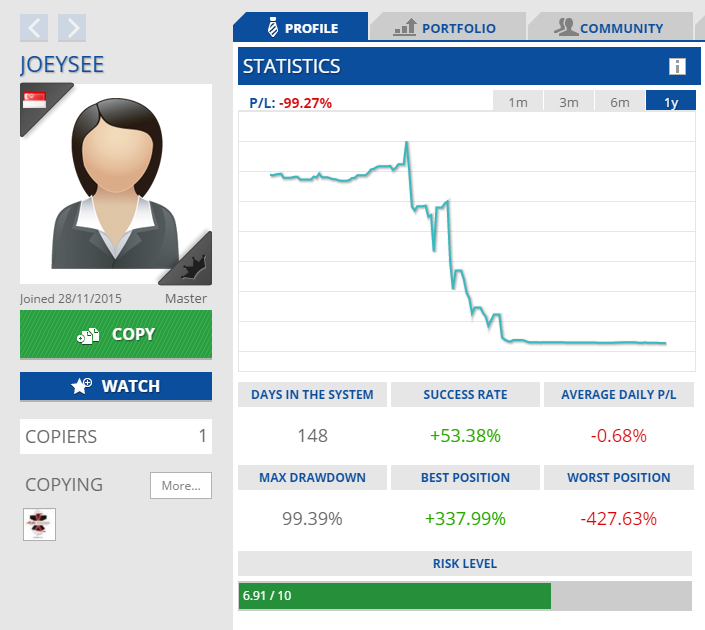Viewport: 705px width, 630px height.
Task: Select the 3m chart period
Action: (569, 102)
